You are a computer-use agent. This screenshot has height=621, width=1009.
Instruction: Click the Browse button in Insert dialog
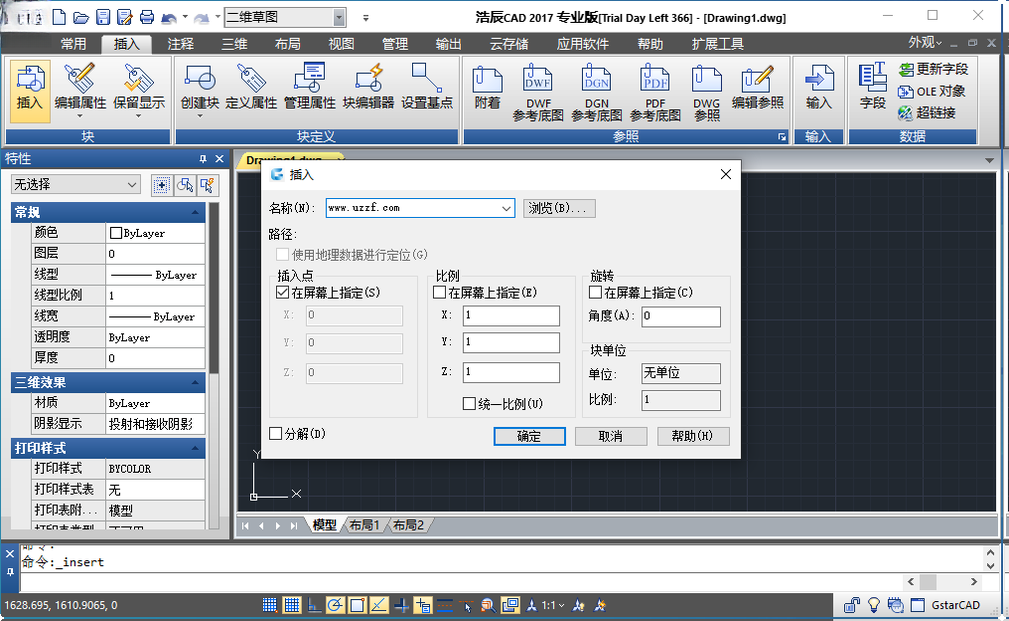tap(559, 208)
